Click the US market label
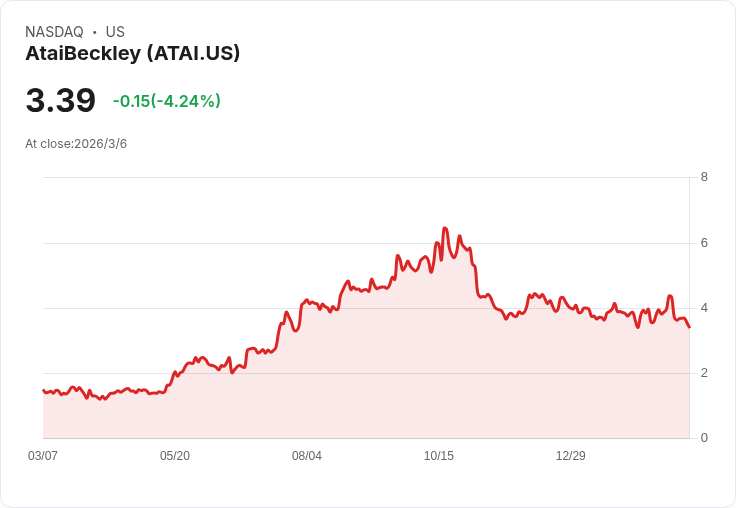 [115, 32]
